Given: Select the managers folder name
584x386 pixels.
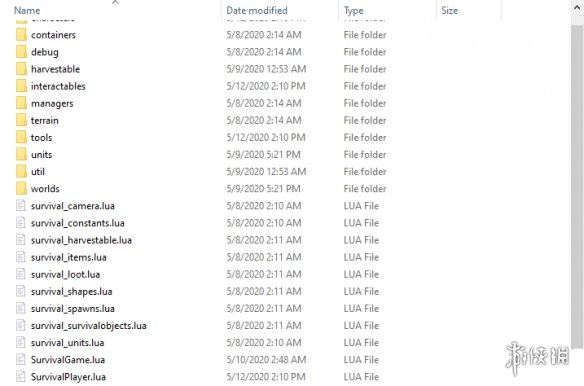Looking at the screenshot, I should coord(52,104).
